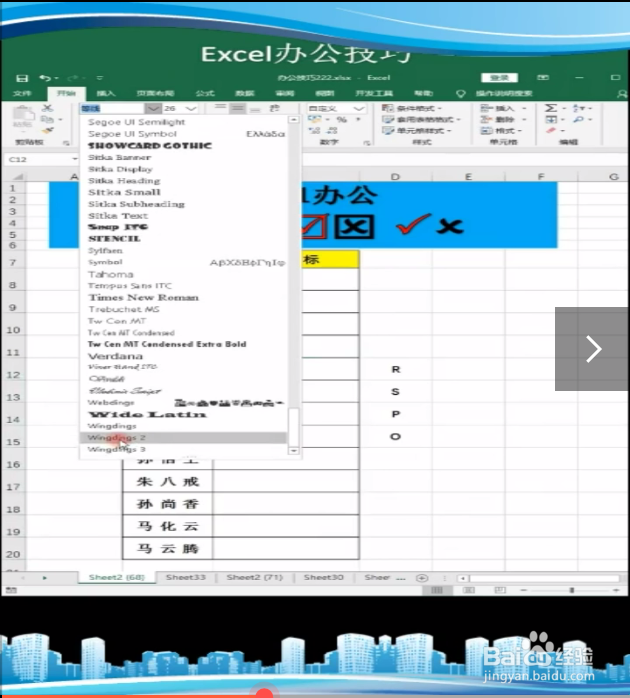Open the Sheet33 worksheet tab

point(186,577)
